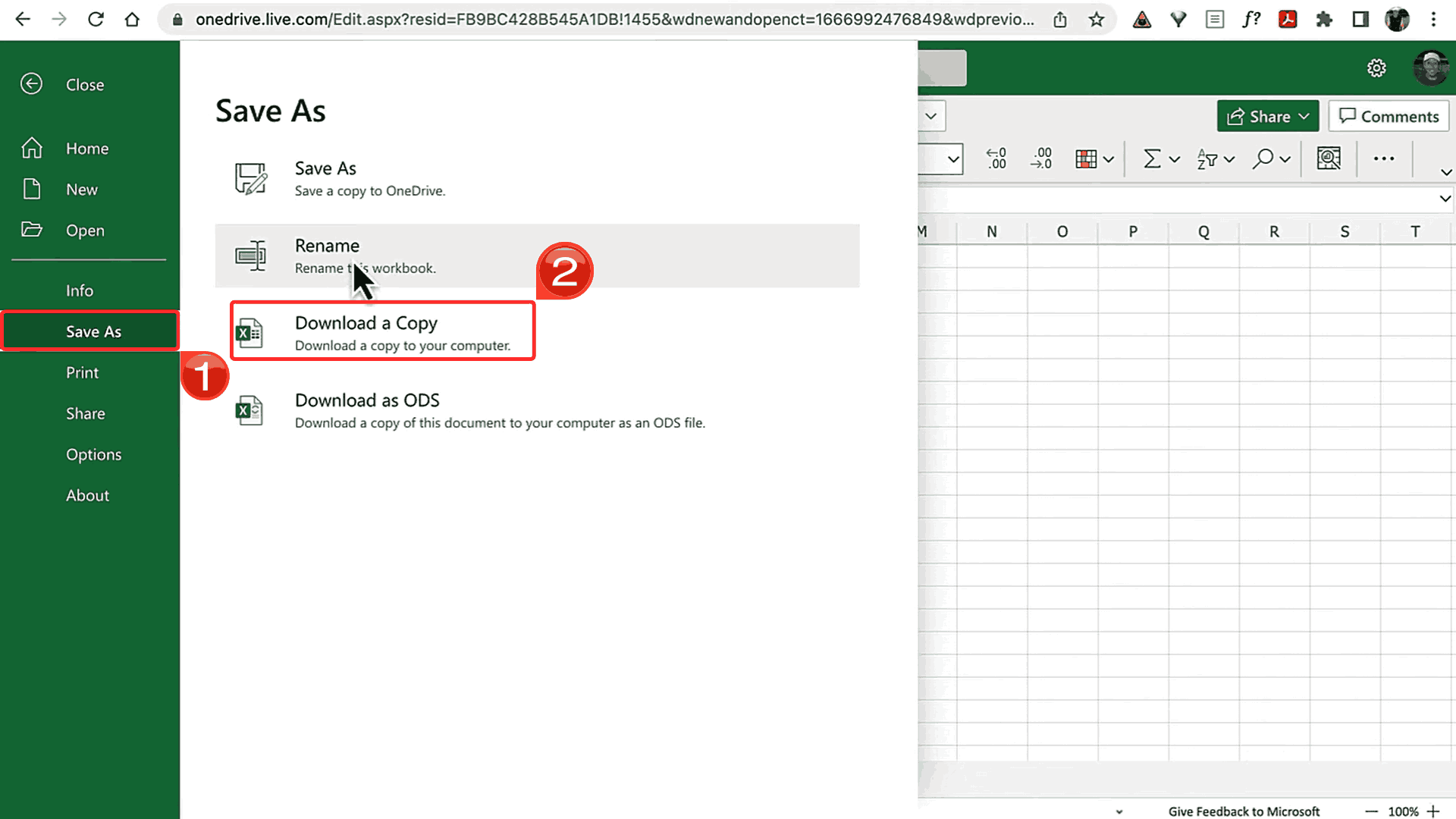Choose Rename this workbook option
Screen dimensions: 1456x819
537,256
